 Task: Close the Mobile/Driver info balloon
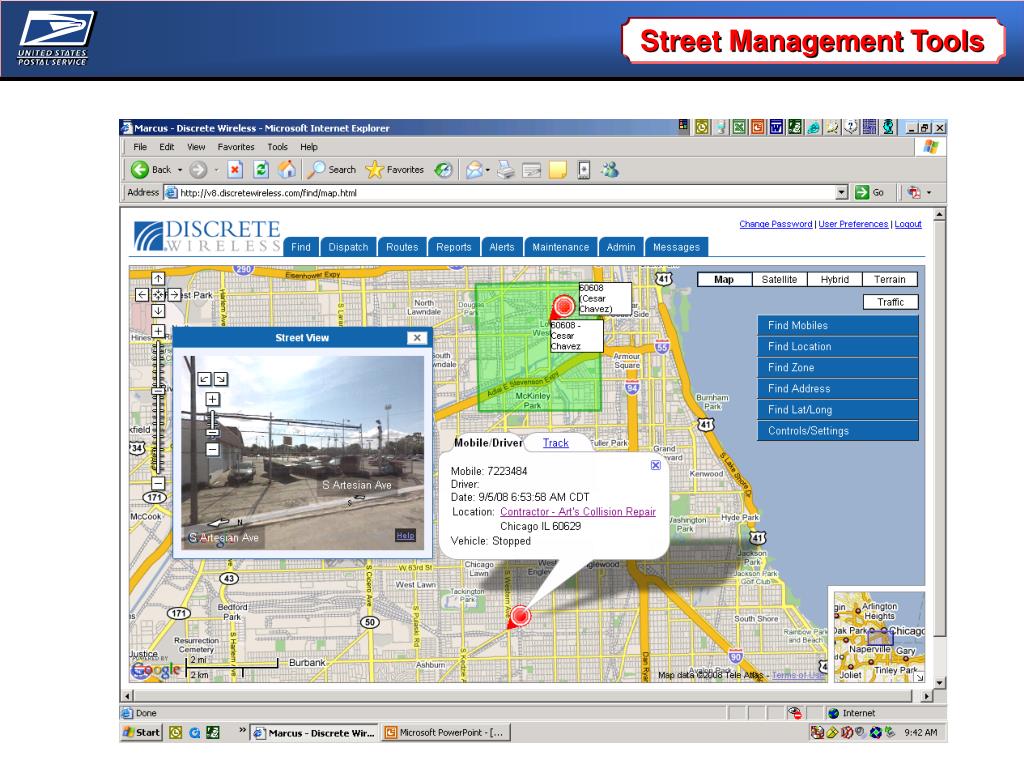pos(656,465)
